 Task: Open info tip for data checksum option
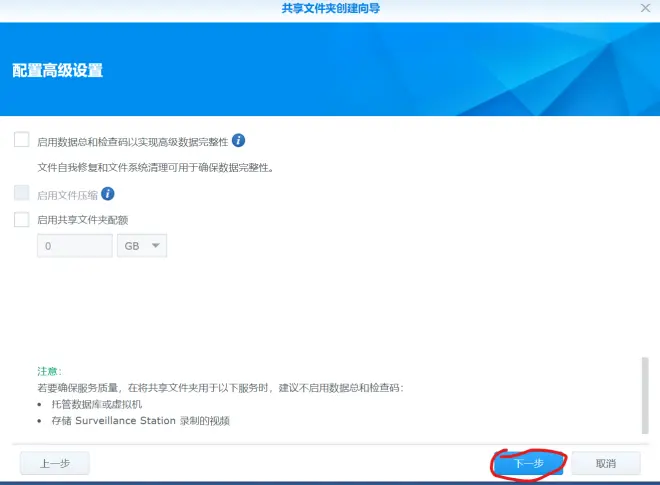click(x=238, y=140)
